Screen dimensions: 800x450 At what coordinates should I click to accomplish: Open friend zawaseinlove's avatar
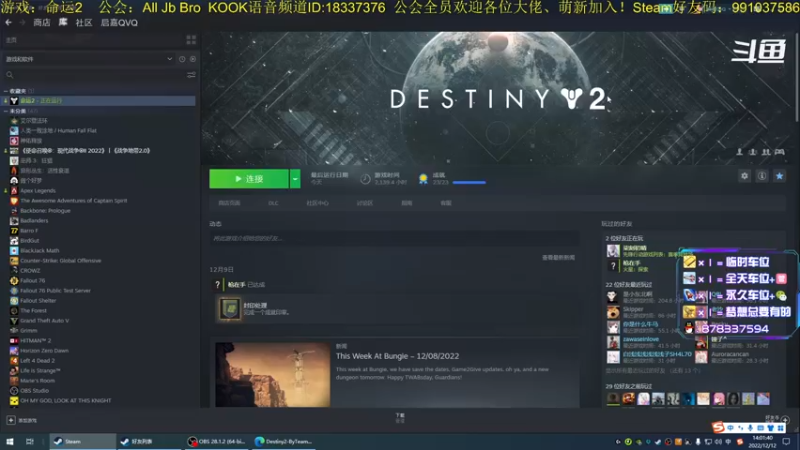tap(613, 342)
